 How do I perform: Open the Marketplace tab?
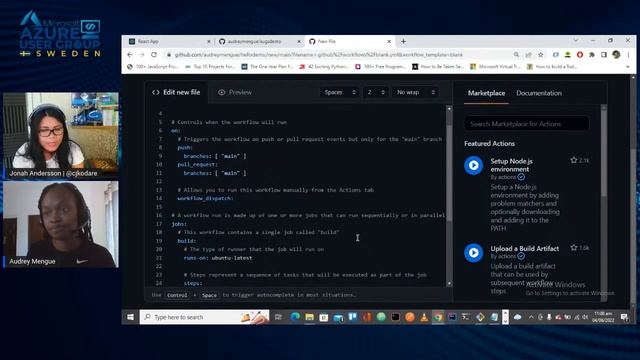(486, 93)
